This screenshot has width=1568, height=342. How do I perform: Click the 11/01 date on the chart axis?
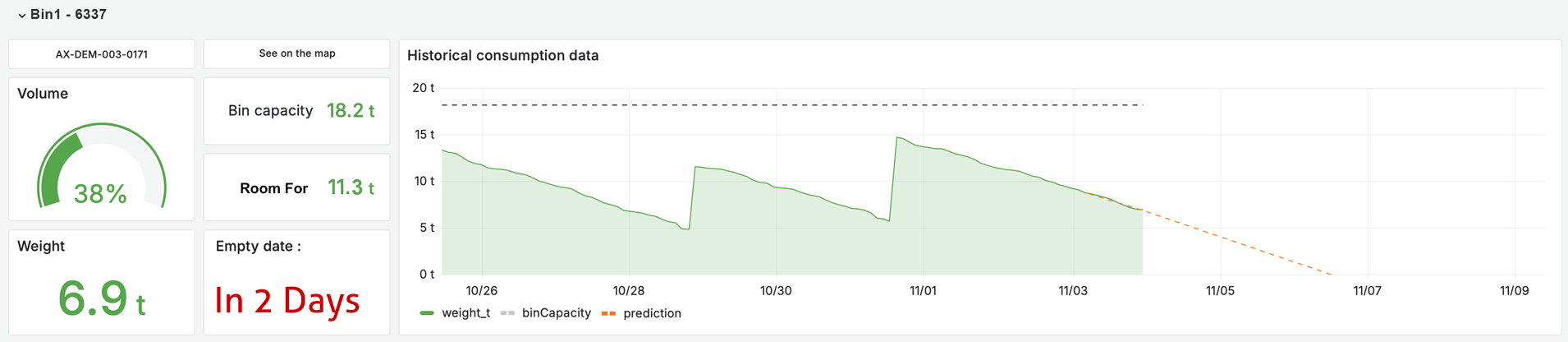pyautogui.click(x=923, y=290)
